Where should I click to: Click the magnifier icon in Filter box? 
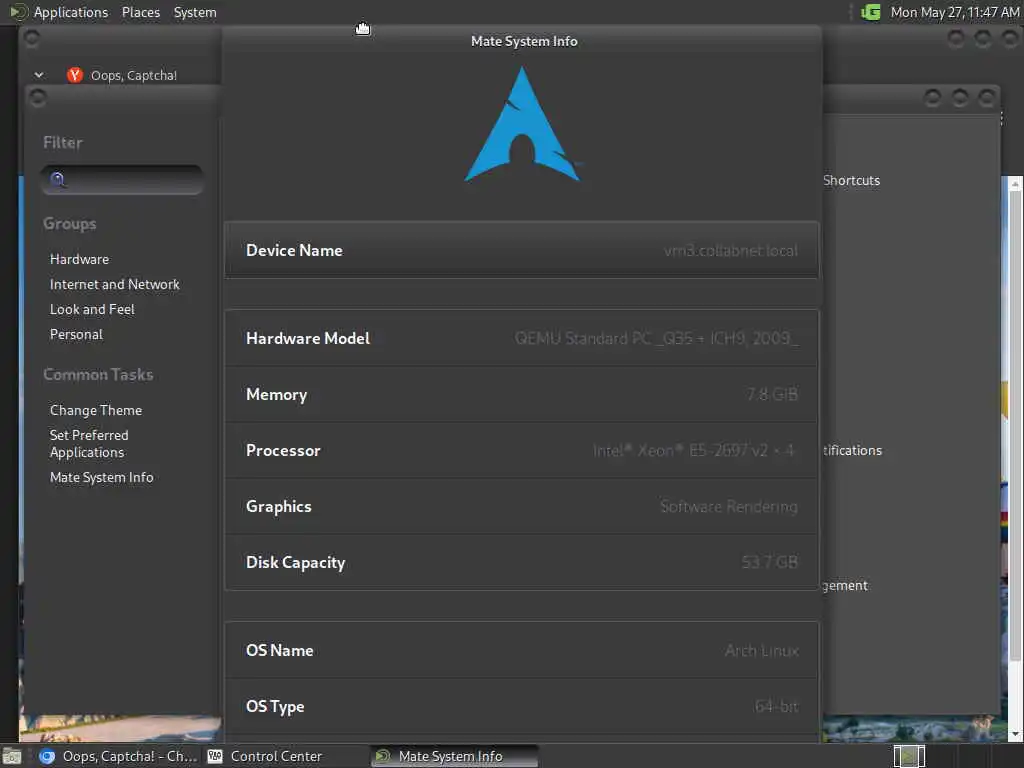point(58,180)
